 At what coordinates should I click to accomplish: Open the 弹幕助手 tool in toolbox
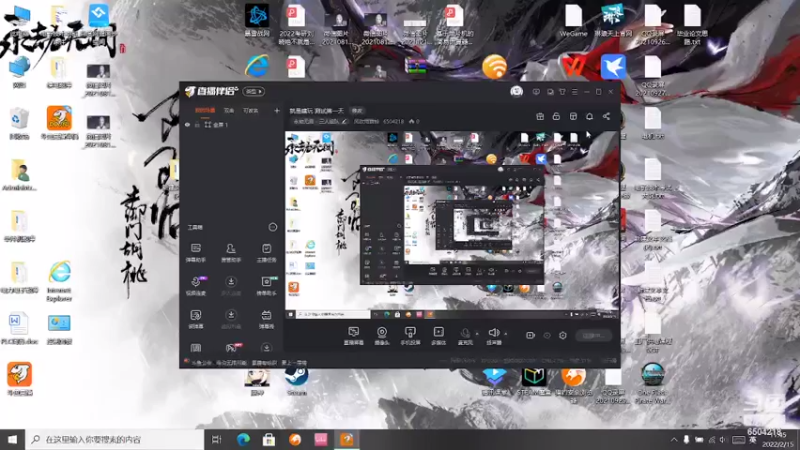coord(196,253)
